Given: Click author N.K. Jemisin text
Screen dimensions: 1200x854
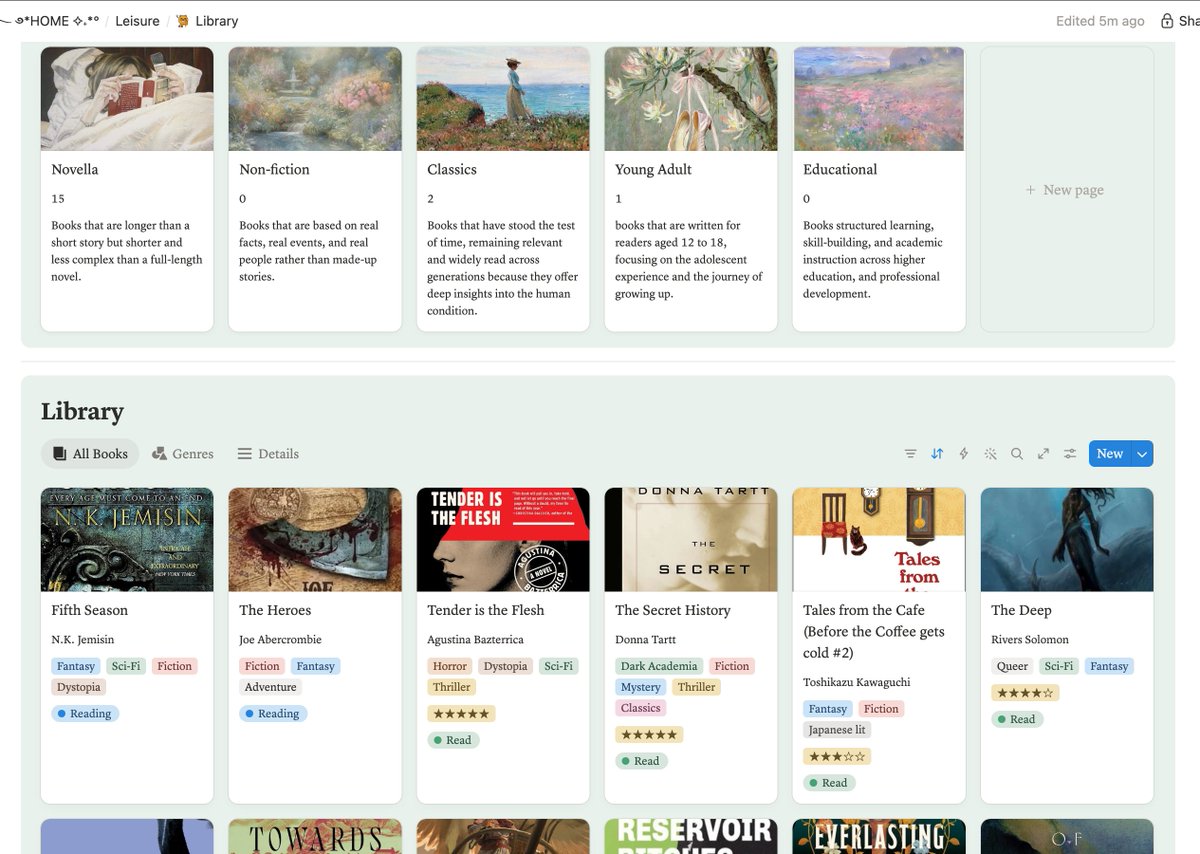Looking at the screenshot, I should pos(83,639).
